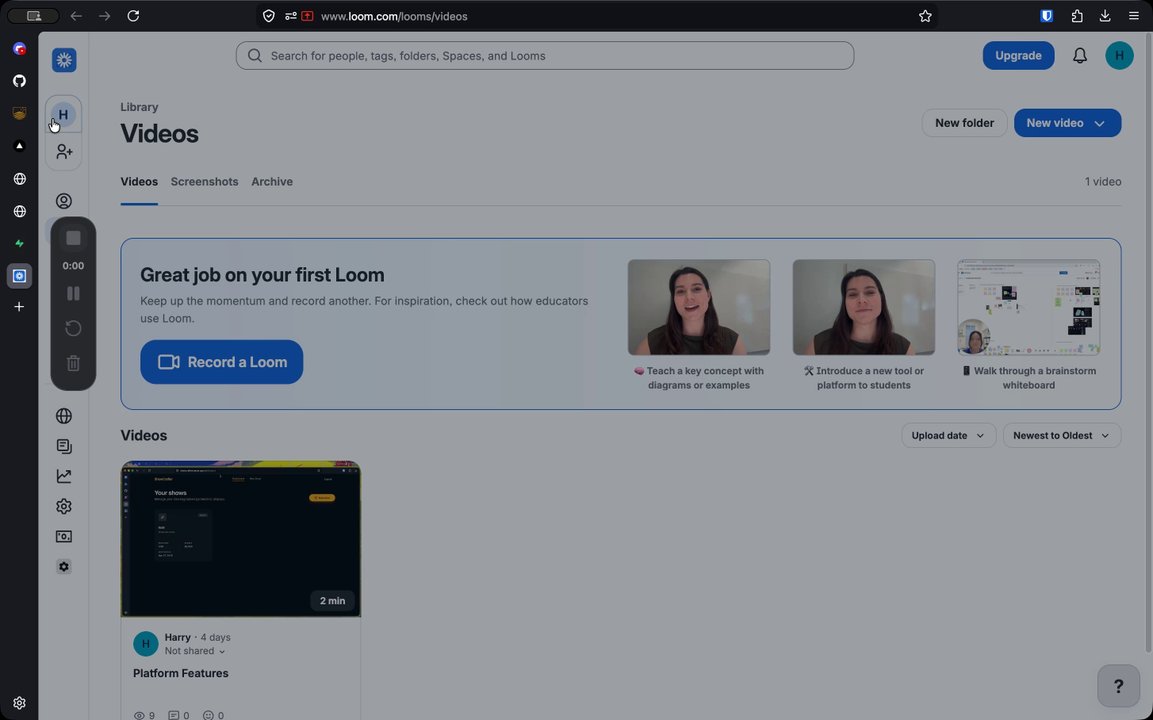Image resolution: width=1153 pixels, height=720 pixels.
Task: Open the settings gear in Loom sidebar
Action: click(64, 507)
